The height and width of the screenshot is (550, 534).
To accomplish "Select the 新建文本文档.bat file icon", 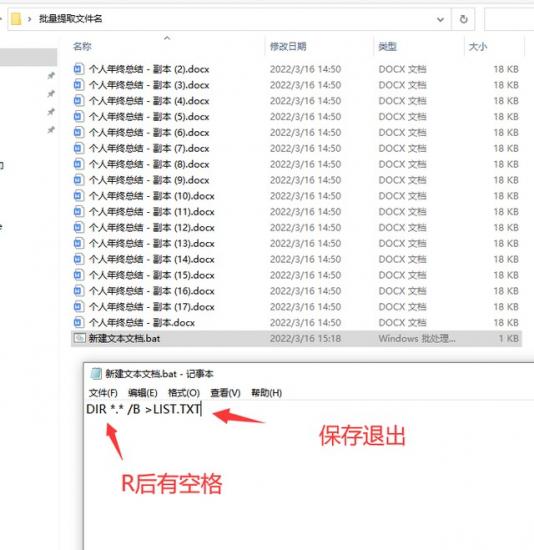I will click(x=79, y=338).
